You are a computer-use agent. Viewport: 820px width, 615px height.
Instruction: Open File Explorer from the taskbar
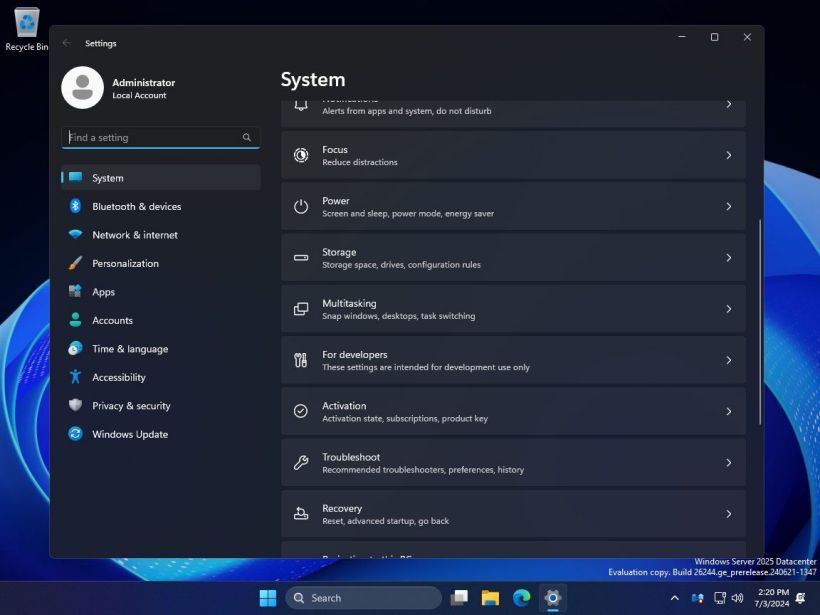[490, 598]
